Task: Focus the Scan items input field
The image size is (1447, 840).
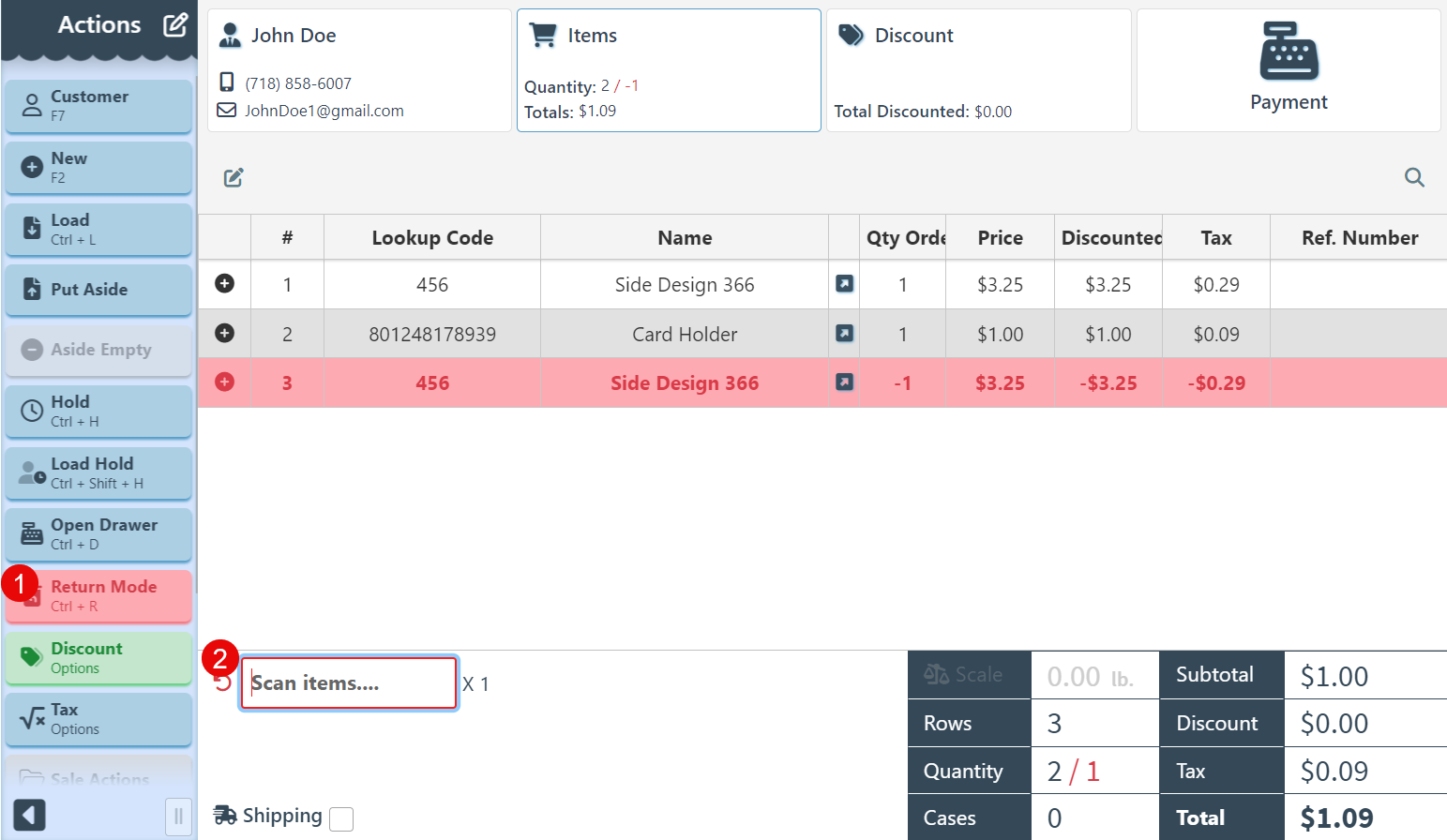Action: click(349, 683)
